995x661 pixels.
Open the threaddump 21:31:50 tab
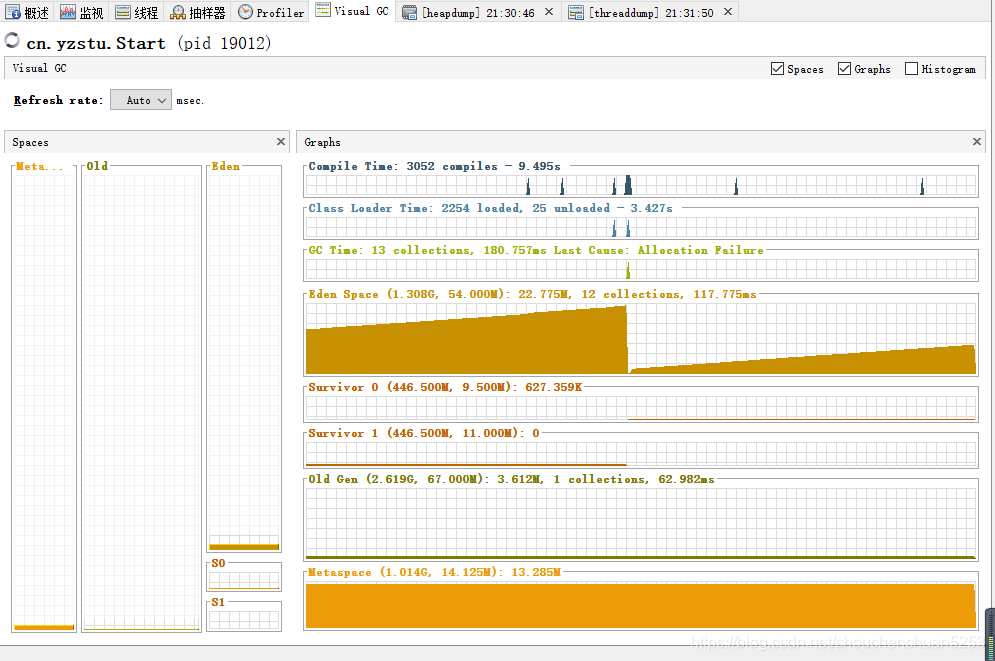[650, 12]
